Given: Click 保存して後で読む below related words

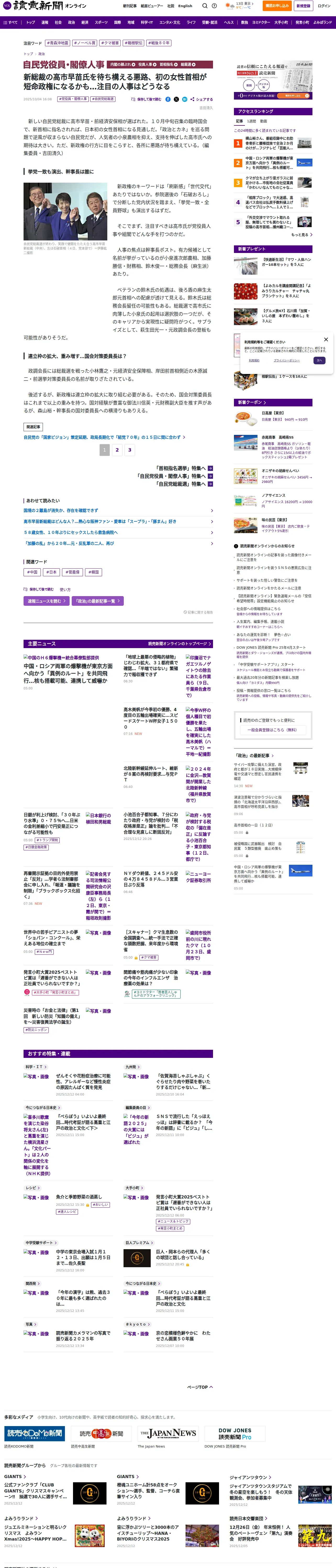Looking at the screenshot, I should tap(38, 589).
